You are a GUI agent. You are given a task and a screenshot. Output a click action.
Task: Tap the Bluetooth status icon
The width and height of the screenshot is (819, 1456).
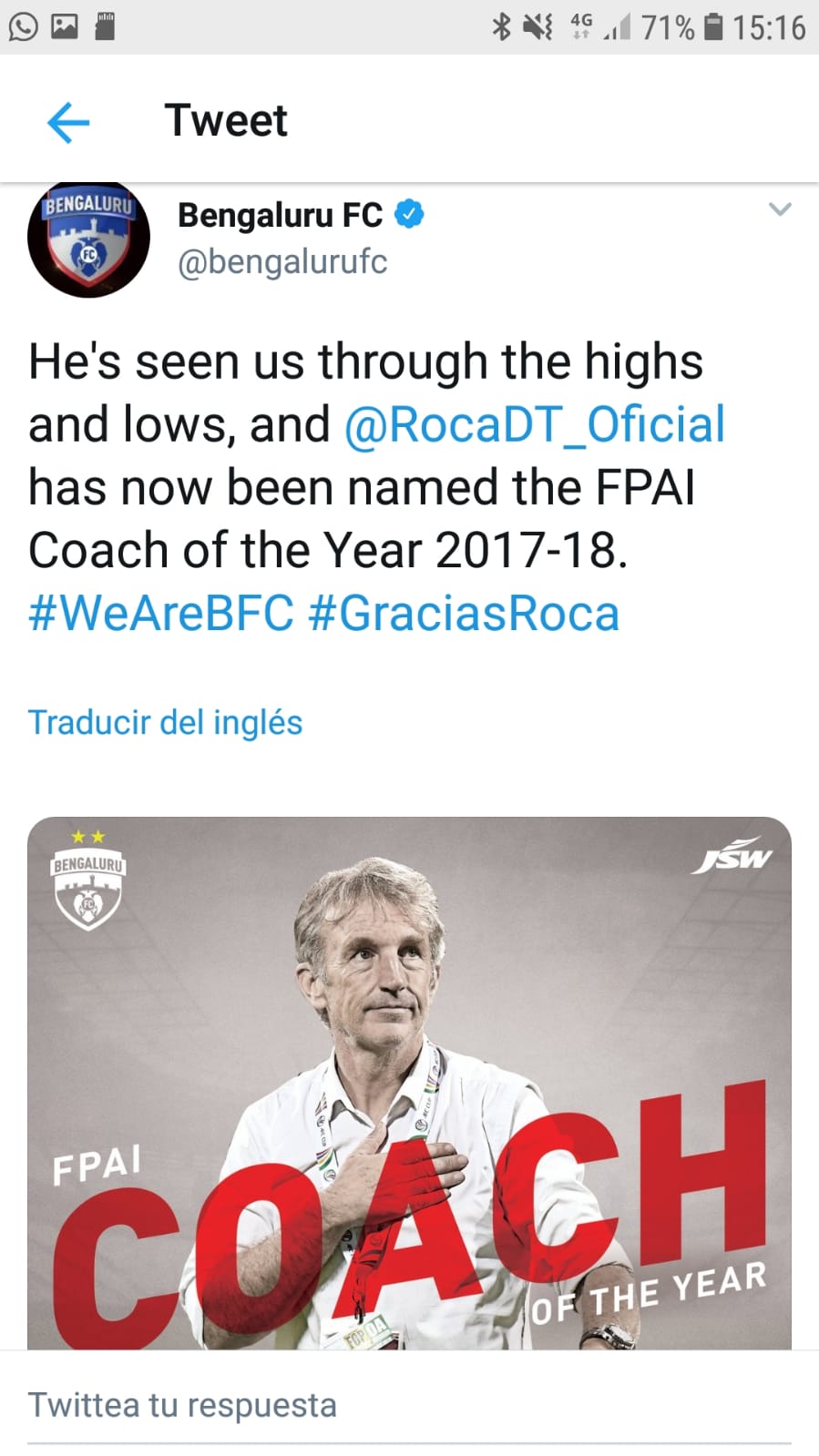[501, 27]
